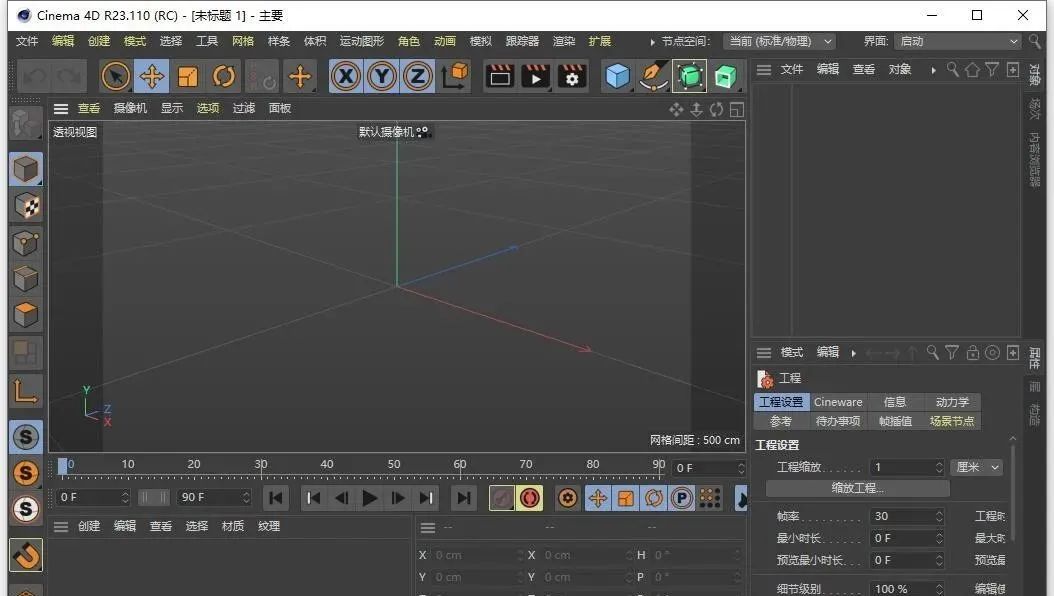This screenshot has width=1054, height=596.
Task: Open the viewport 摄像机 menu
Action: click(130, 108)
